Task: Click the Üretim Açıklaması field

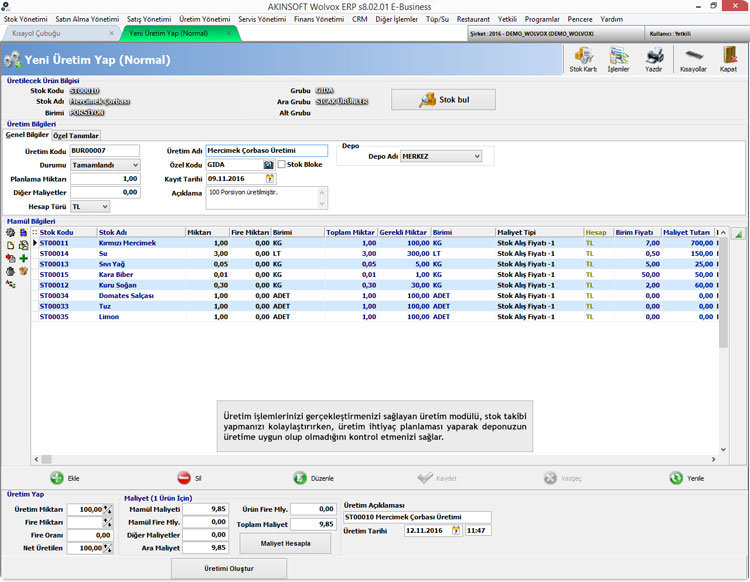Action: coord(417,517)
